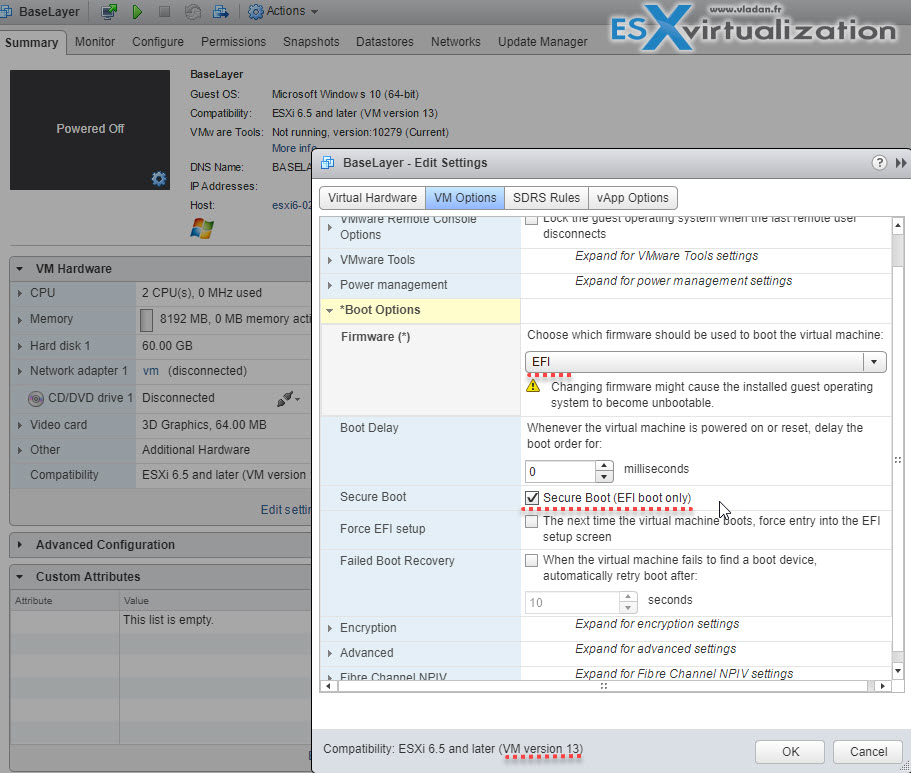Uncheck Secure Boot (EFI boot only)
This screenshot has height=773, width=911.
(x=532, y=498)
